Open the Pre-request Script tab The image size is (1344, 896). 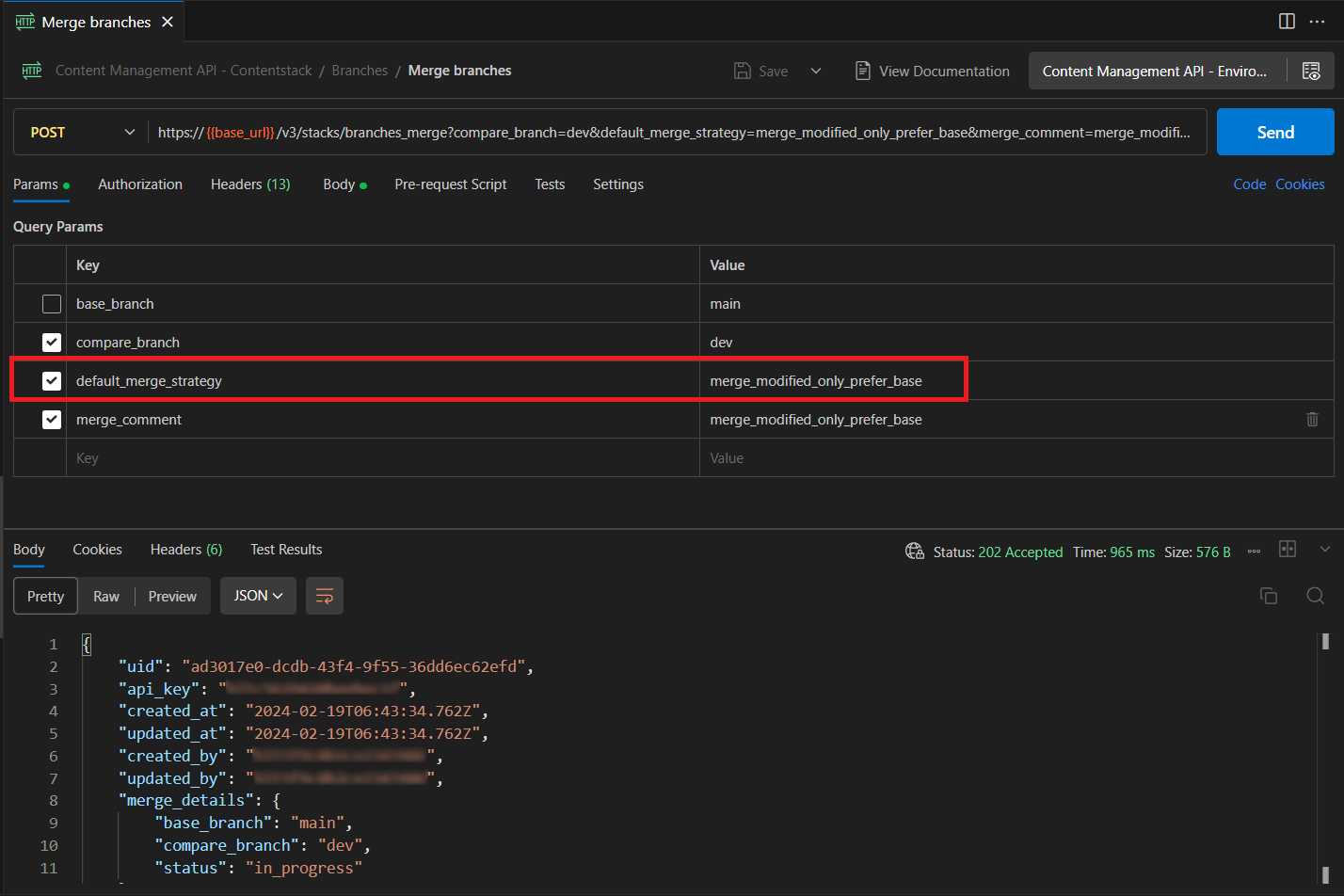(451, 184)
